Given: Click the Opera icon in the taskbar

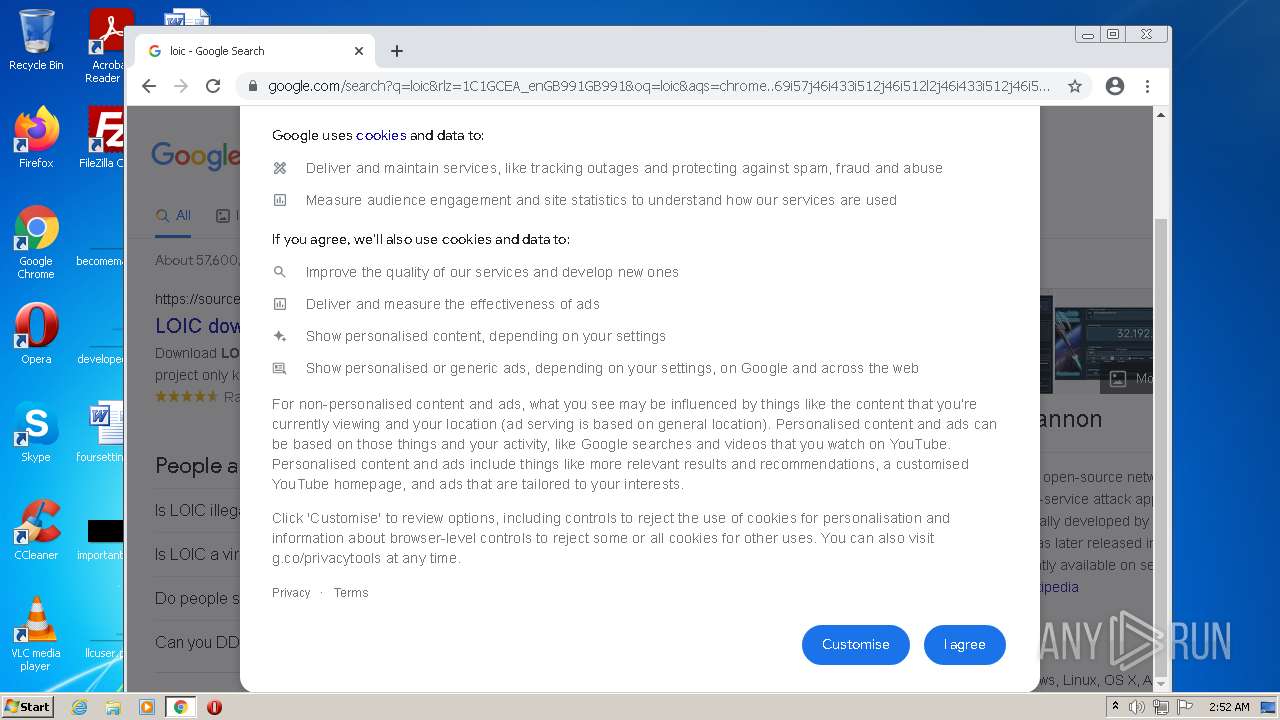Looking at the screenshot, I should click(214, 707).
